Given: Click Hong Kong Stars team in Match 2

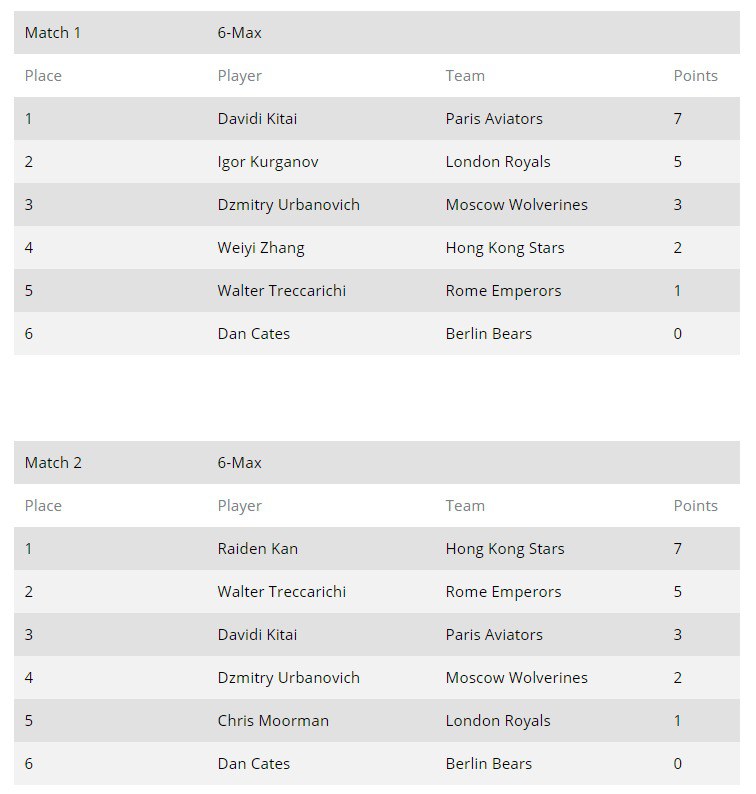Looking at the screenshot, I should tap(504, 549).
